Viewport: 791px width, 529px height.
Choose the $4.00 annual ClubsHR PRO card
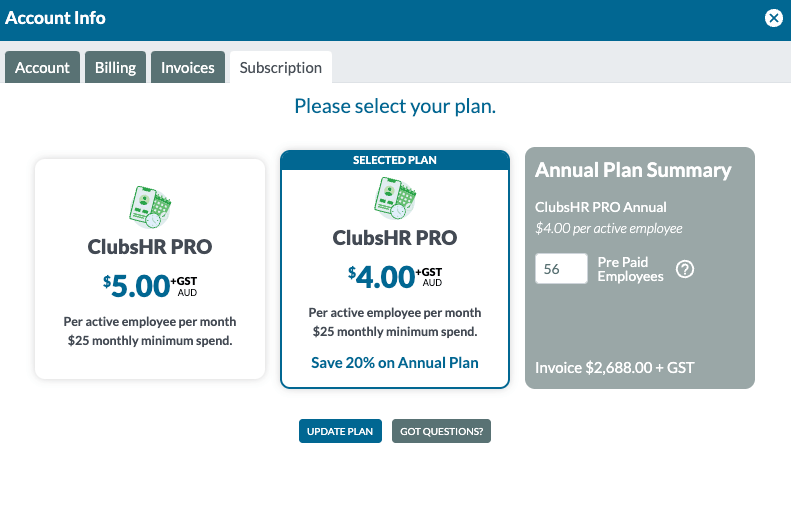point(395,269)
